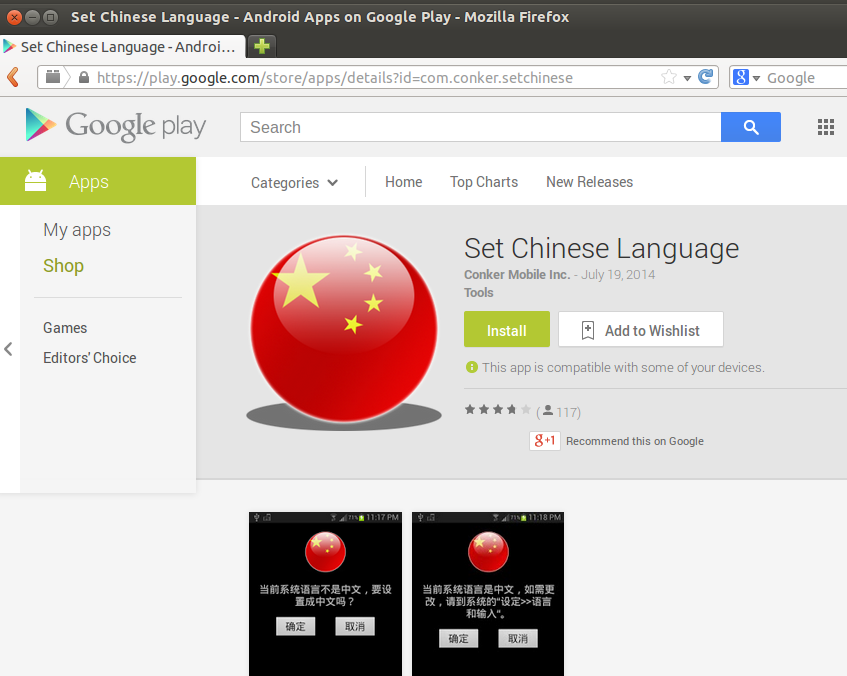Click the 117 ratings count
847x676 pixels.
click(567, 412)
